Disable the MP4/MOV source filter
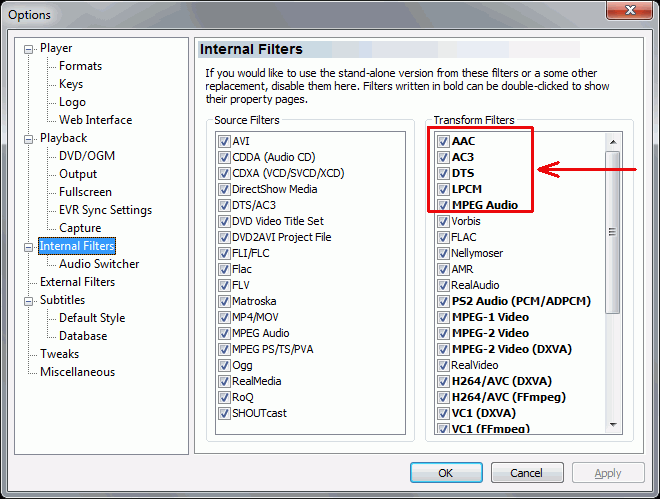Viewport: 660px width, 499px height. [224, 317]
